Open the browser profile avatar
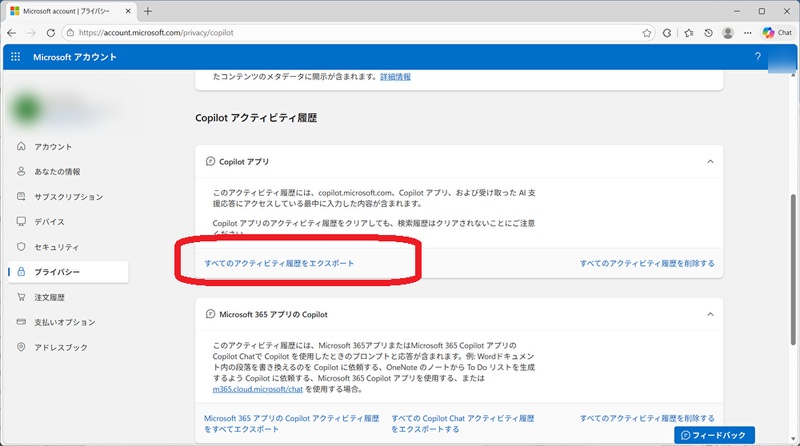This screenshot has width=800, height=446. click(728, 33)
